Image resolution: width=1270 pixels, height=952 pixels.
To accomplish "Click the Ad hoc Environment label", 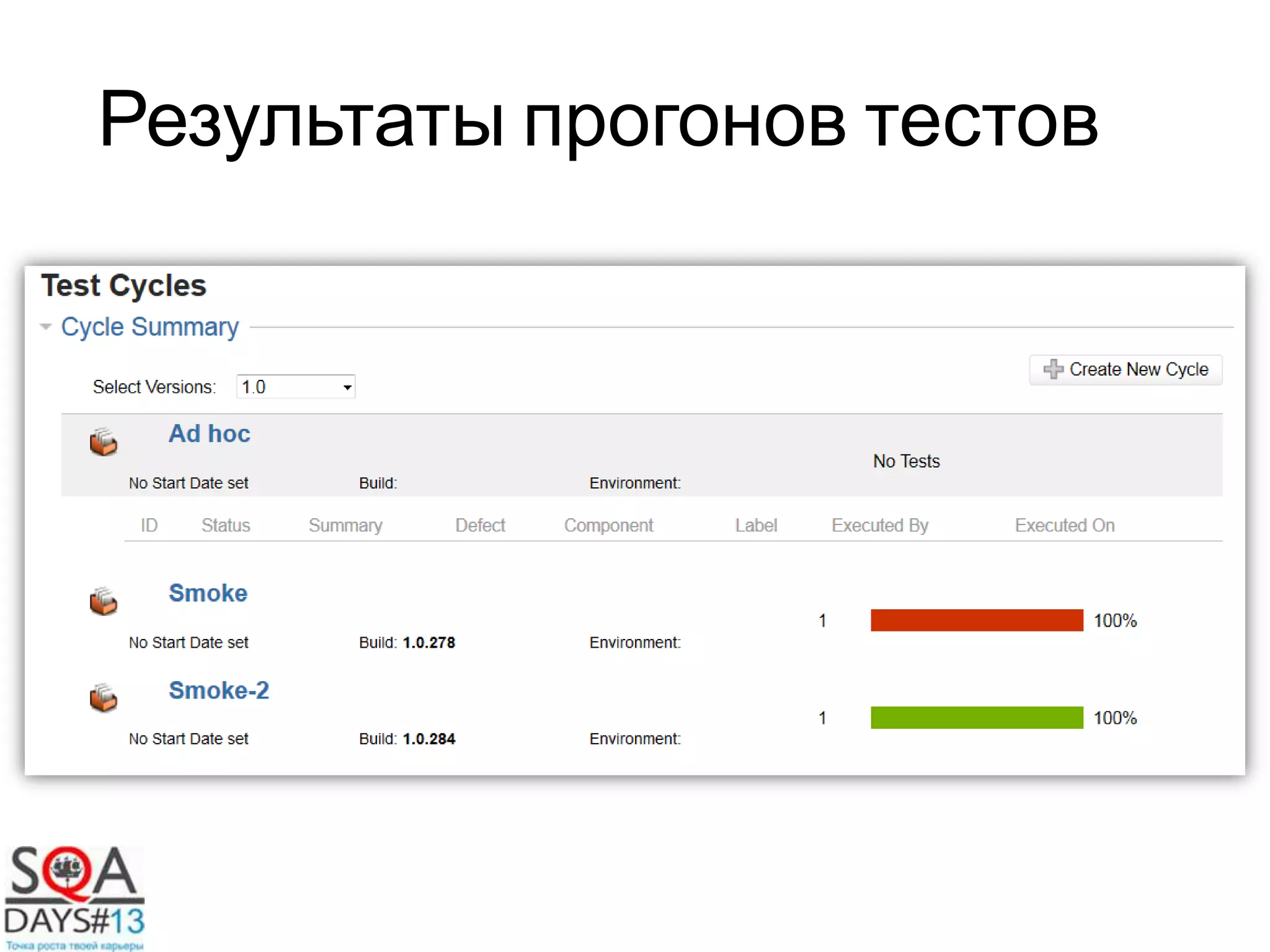I will (635, 483).
